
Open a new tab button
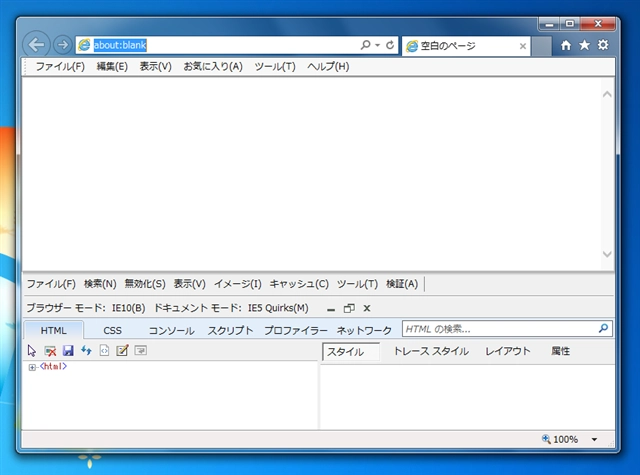click(542, 46)
